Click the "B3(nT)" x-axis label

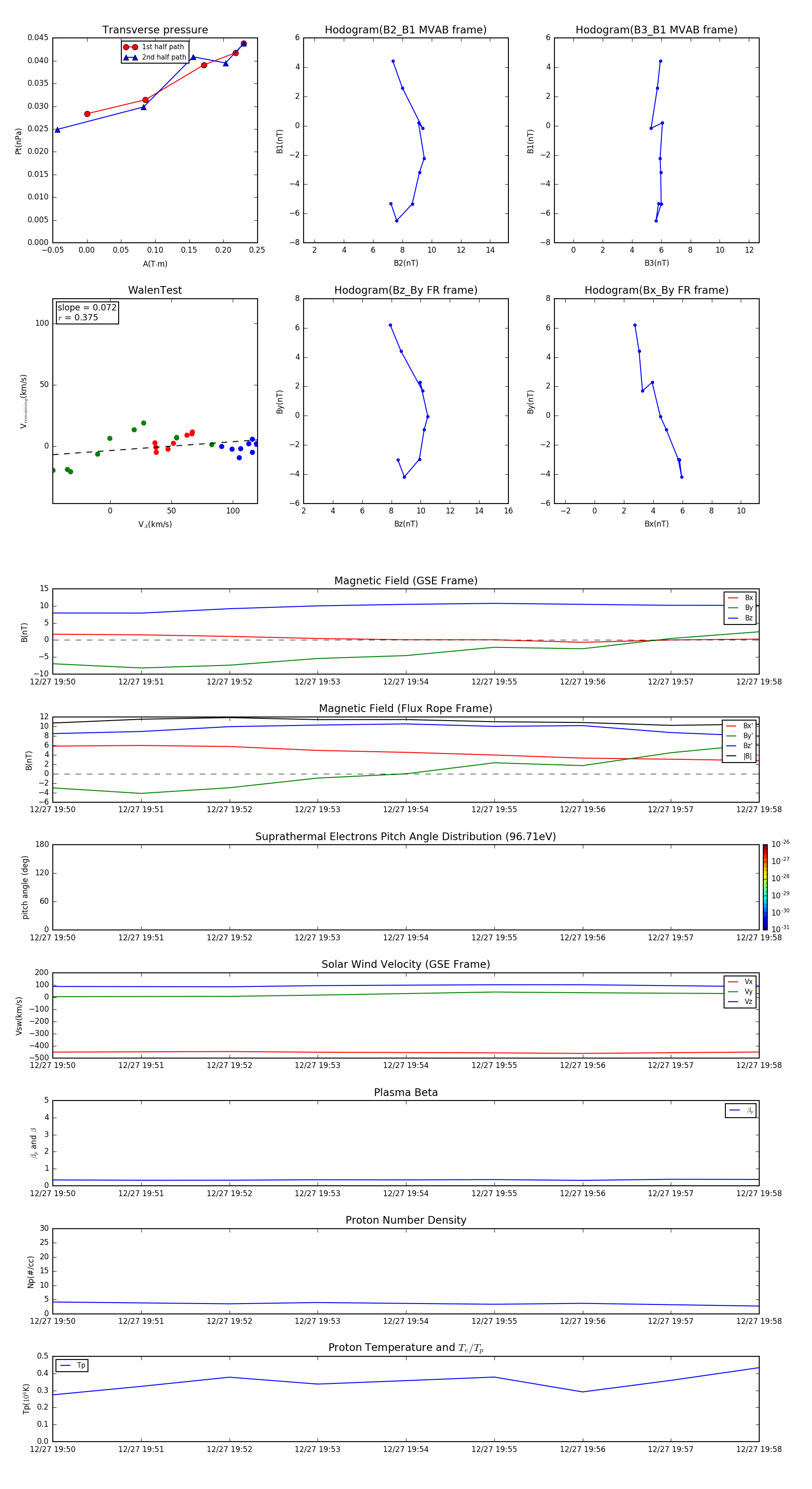(x=656, y=263)
